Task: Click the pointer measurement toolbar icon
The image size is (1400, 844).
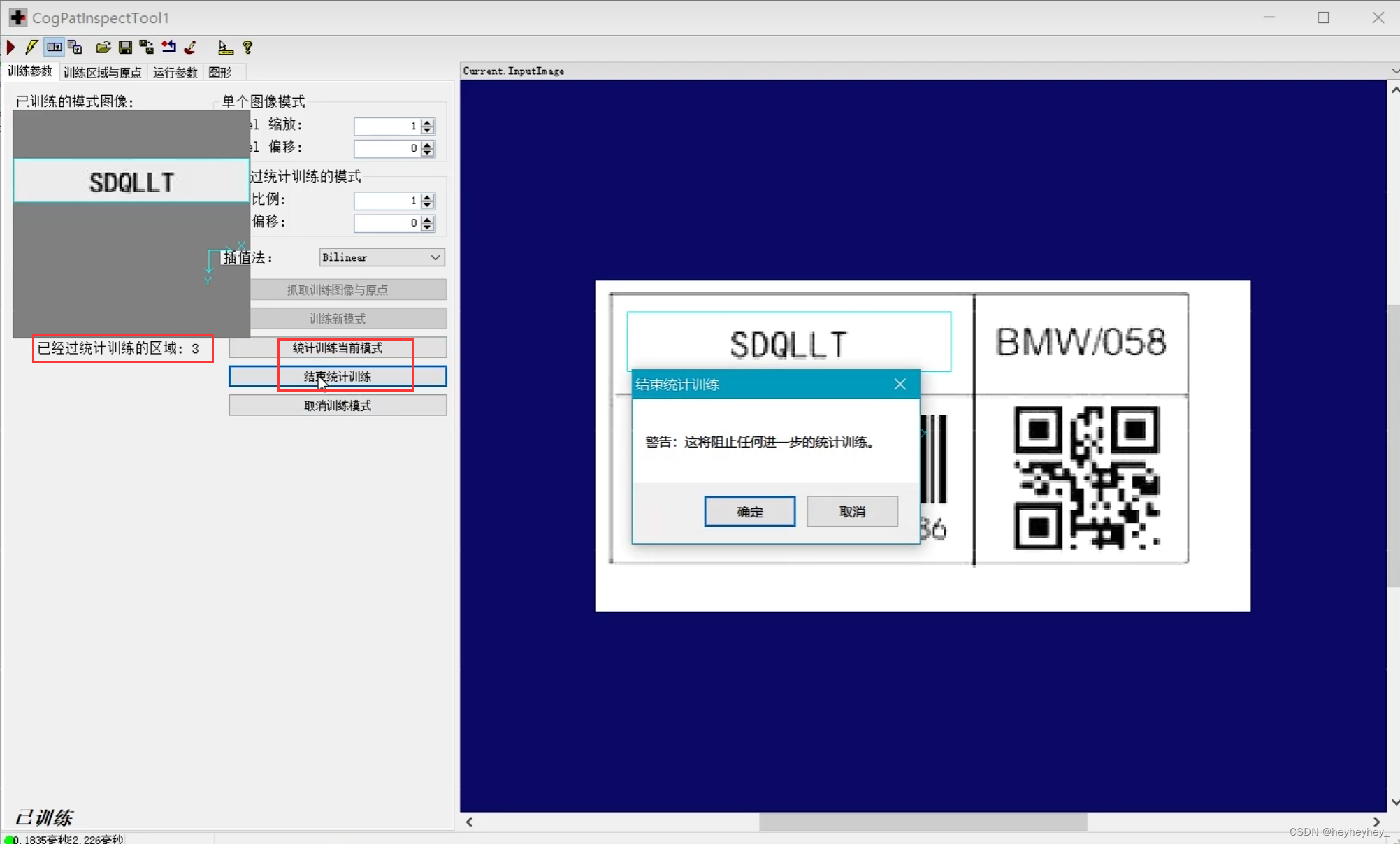Action: pyautogui.click(x=225, y=47)
